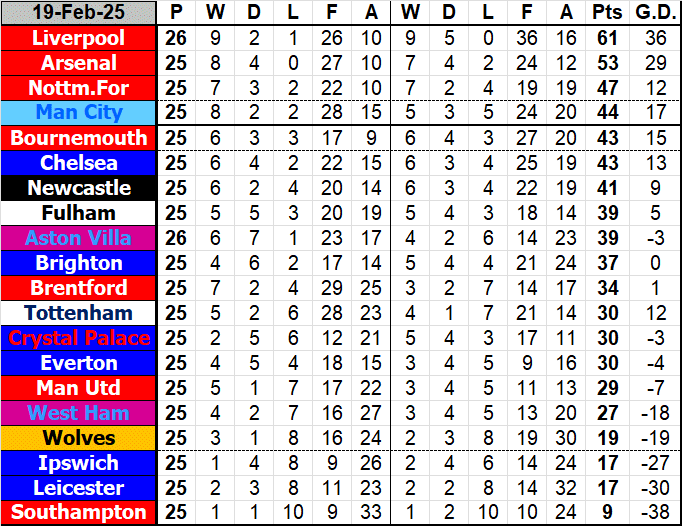The image size is (682, 526).
Task: Select the G.D. column header
Action: pyautogui.click(x=655, y=13)
